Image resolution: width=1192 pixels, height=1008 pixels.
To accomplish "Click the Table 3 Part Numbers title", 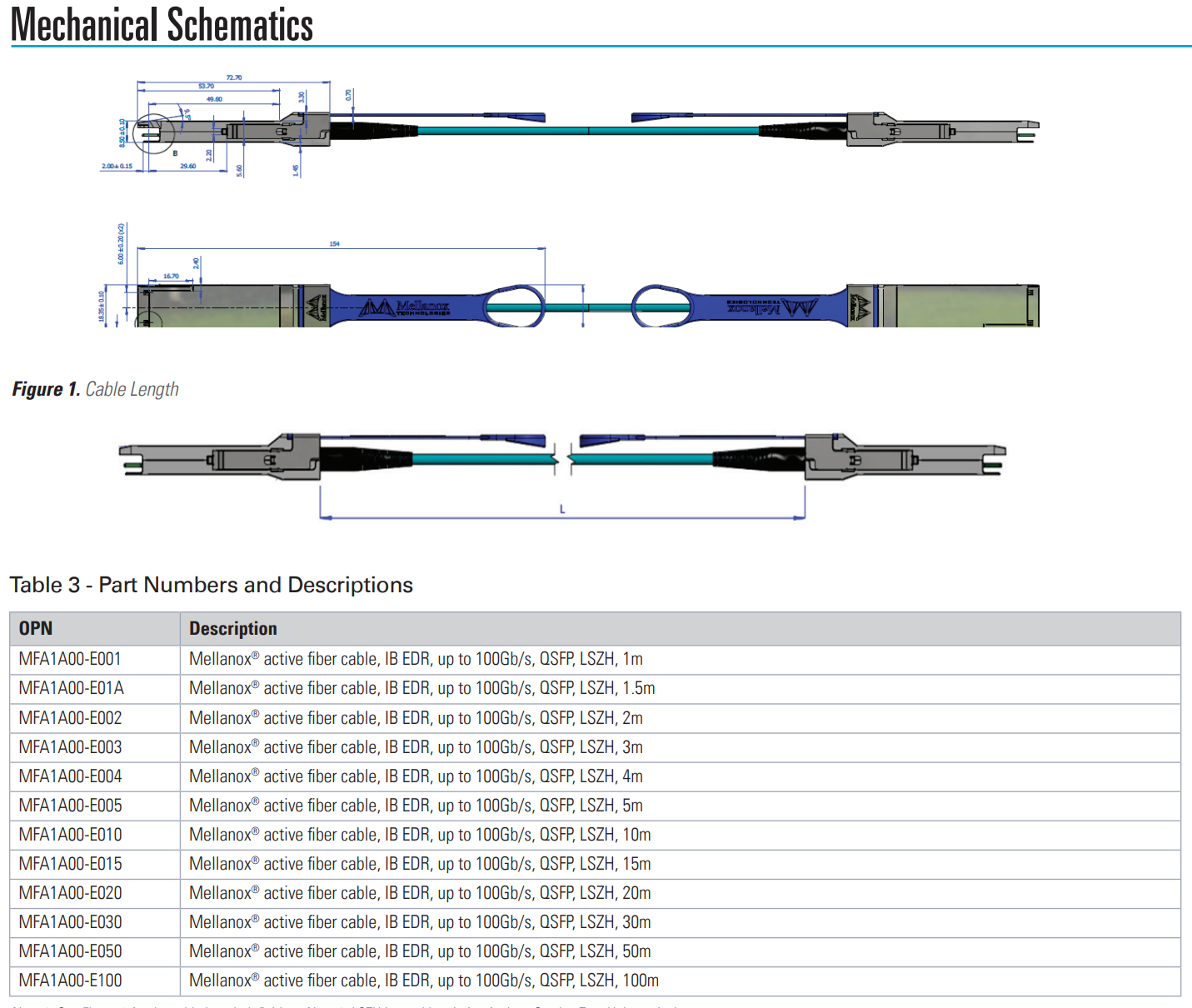I will pyautogui.click(x=211, y=585).
